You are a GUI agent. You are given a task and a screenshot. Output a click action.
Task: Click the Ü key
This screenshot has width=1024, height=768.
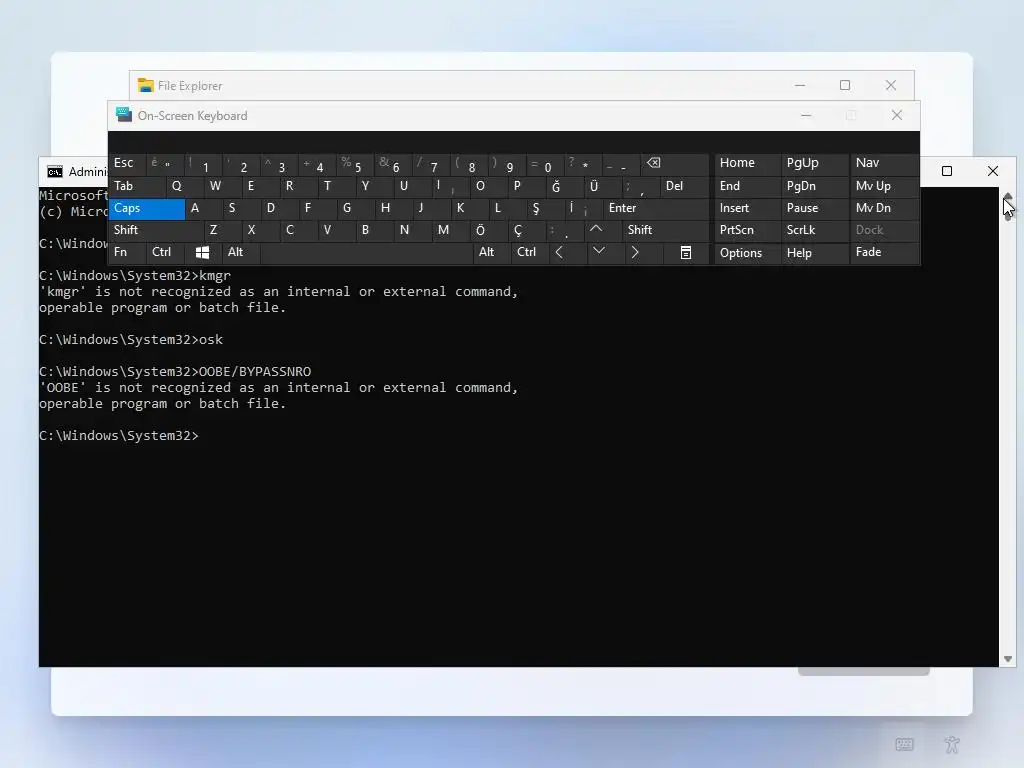602,186
